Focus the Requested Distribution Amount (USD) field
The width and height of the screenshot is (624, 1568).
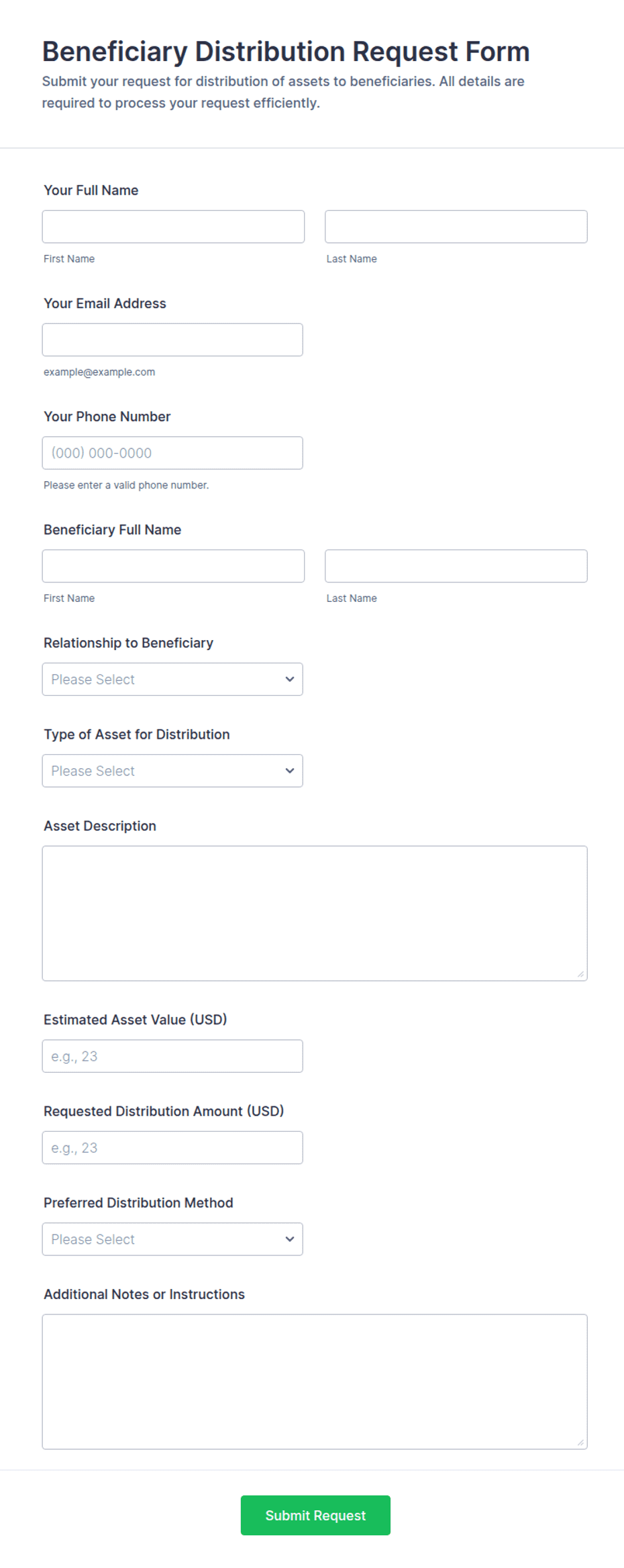point(172,1148)
